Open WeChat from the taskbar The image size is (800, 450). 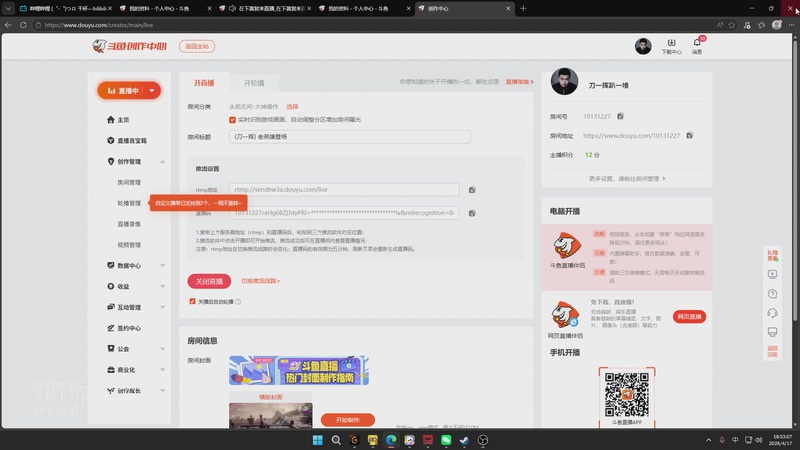coord(446,440)
